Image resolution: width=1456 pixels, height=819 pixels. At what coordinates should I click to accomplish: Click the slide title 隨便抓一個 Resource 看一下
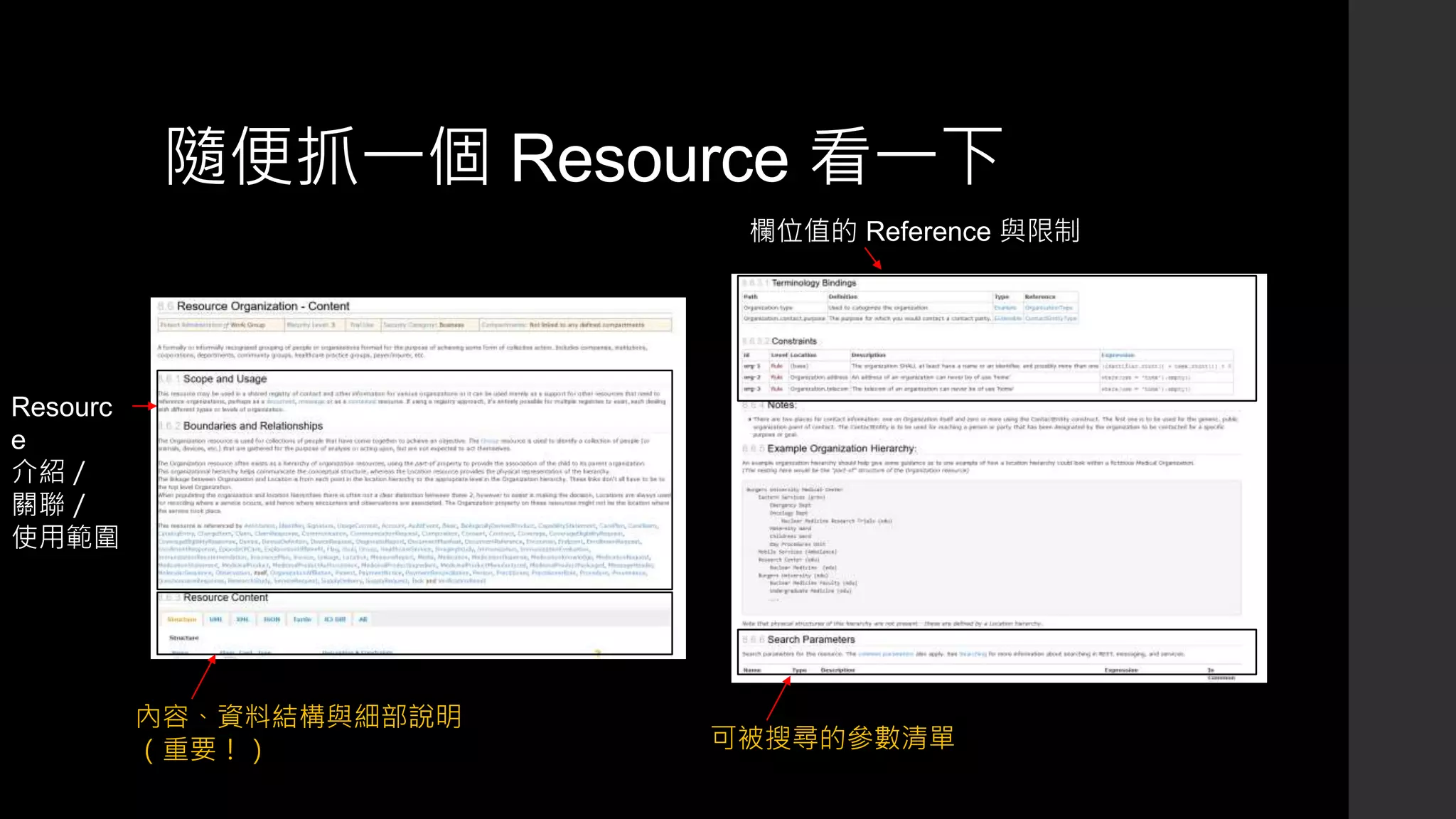[x=584, y=157]
